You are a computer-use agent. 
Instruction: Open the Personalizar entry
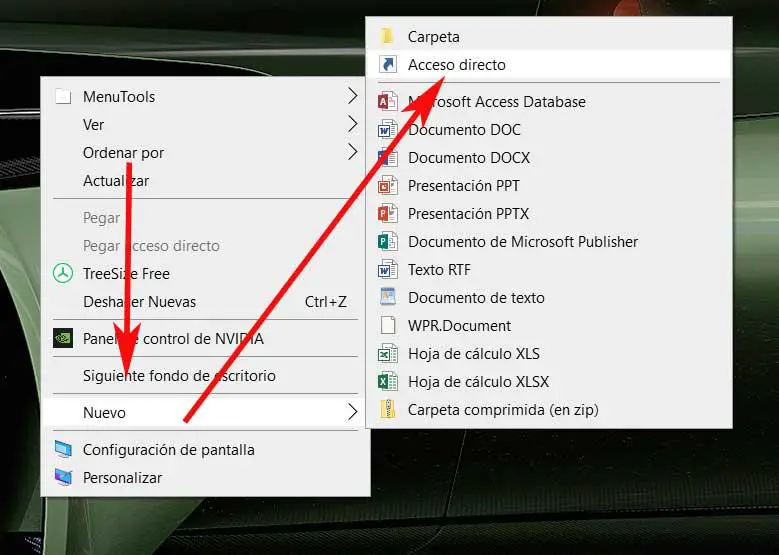[205, 477]
